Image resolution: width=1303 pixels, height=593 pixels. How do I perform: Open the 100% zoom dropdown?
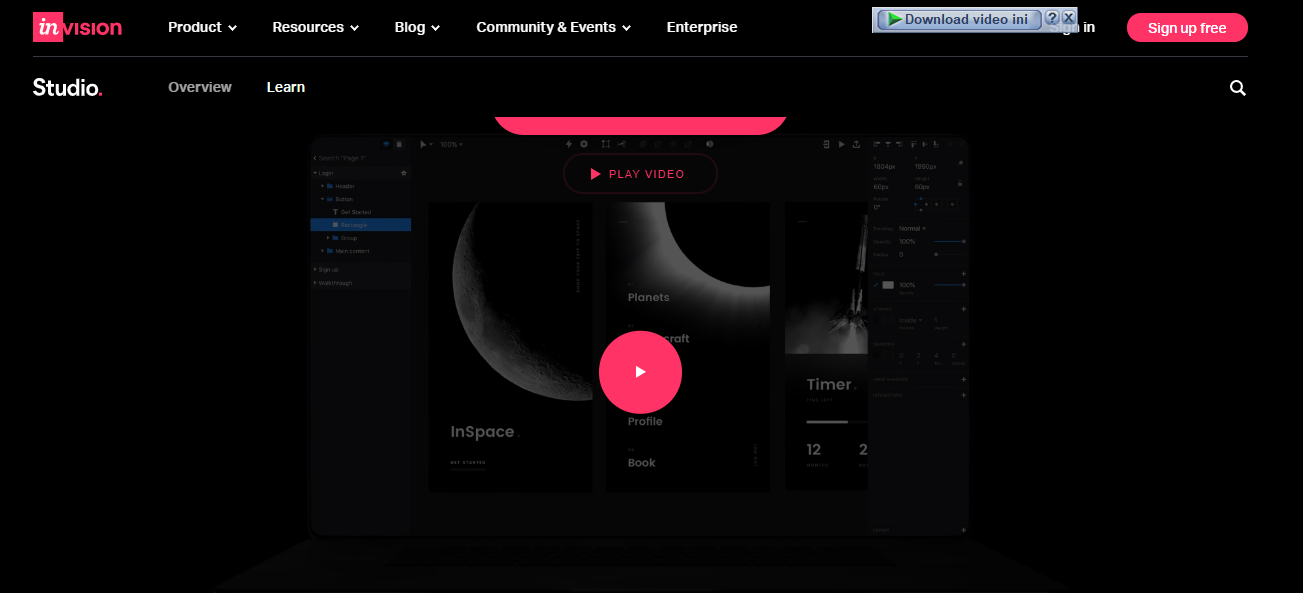point(451,145)
